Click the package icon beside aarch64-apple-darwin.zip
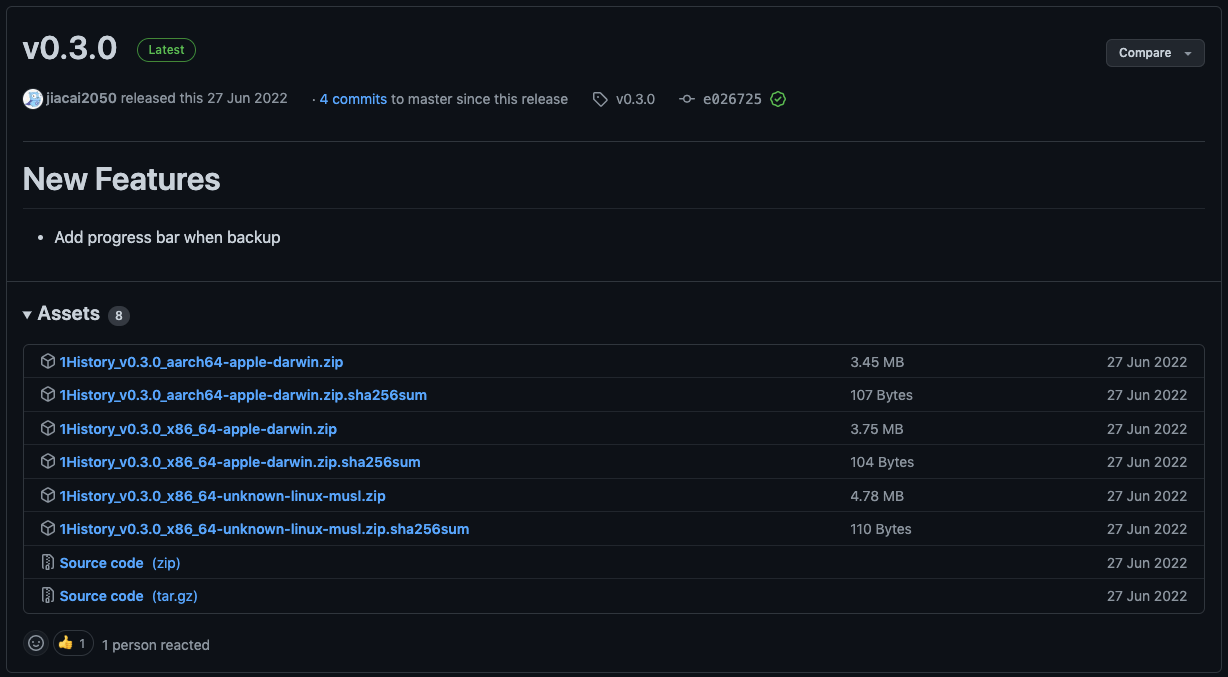The width and height of the screenshot is (1228, 677). tap(47, 361)
